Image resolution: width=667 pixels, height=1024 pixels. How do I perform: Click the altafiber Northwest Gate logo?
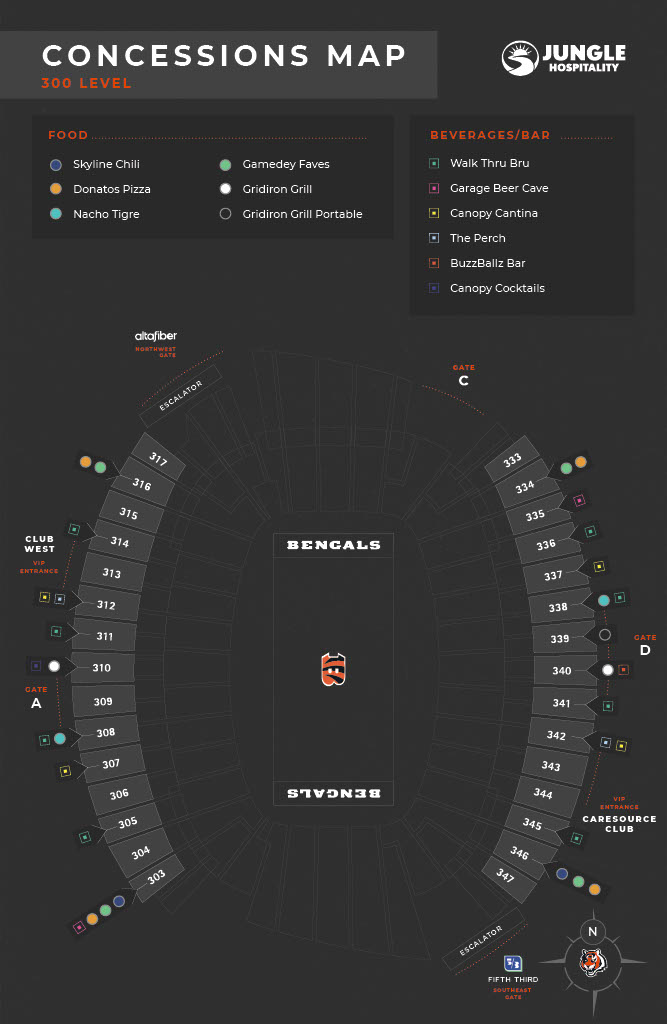[x=156, y=335]
